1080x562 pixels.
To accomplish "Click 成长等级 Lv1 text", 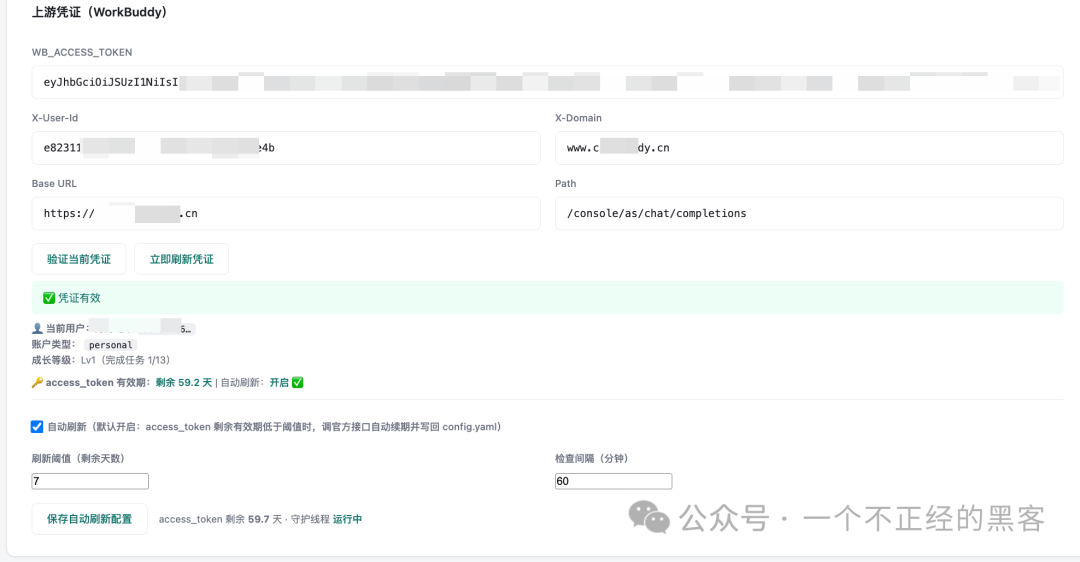I will point(101,360).
